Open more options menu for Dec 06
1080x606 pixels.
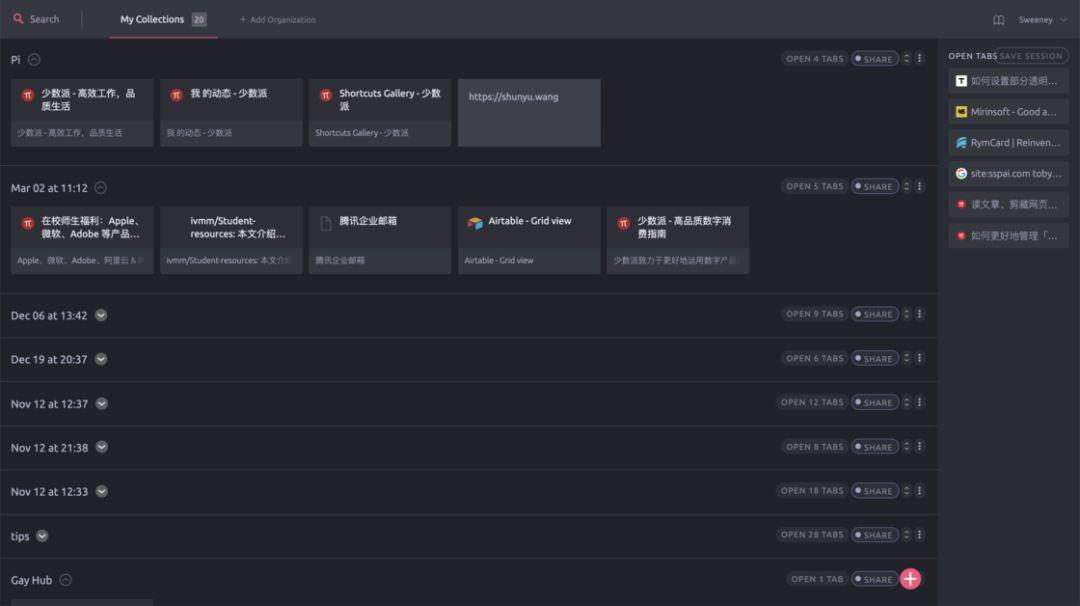(920, 313)
